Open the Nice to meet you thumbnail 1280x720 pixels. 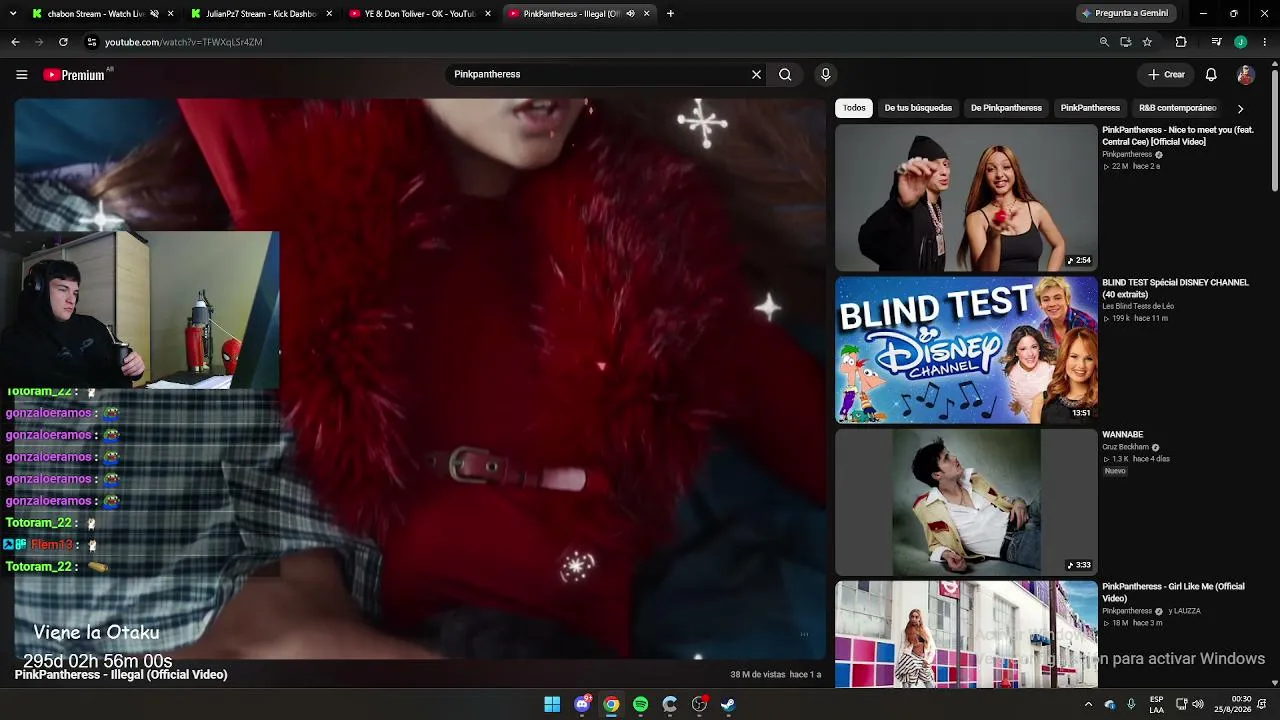point(966,198)
